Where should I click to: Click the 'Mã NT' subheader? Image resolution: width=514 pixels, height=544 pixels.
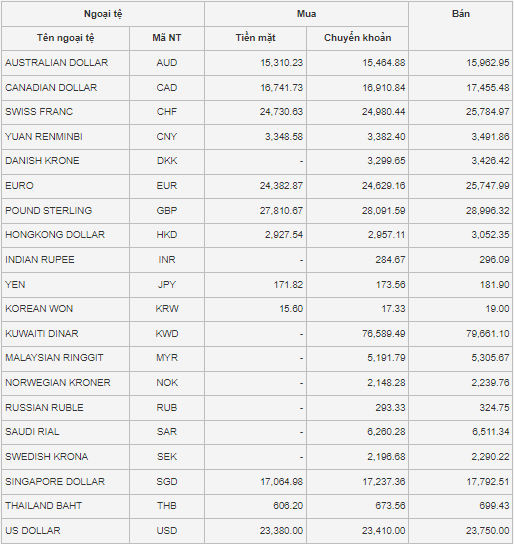pyautogui.click(x=167, y=38)
